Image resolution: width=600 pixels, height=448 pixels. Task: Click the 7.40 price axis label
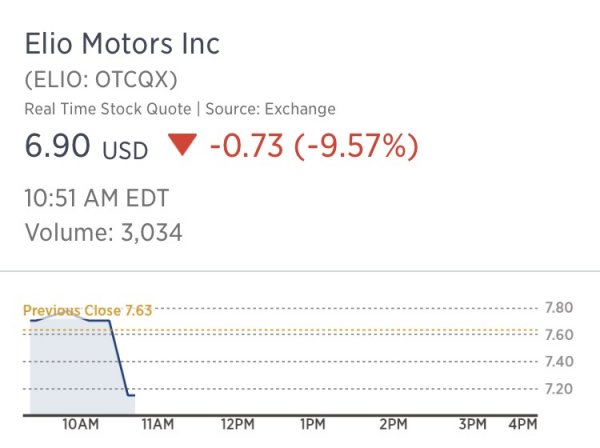tap(558, 361)
